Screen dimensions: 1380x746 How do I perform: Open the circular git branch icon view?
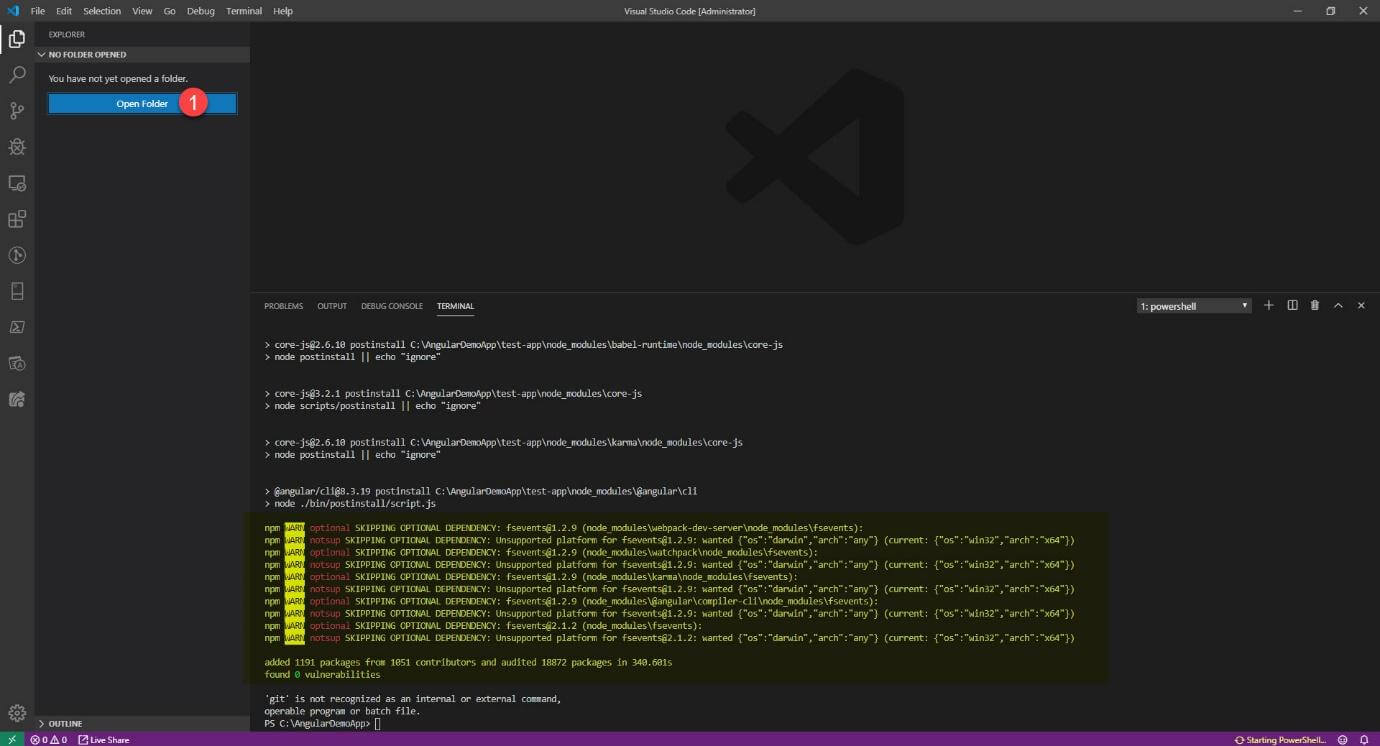(x=17, y=255)
